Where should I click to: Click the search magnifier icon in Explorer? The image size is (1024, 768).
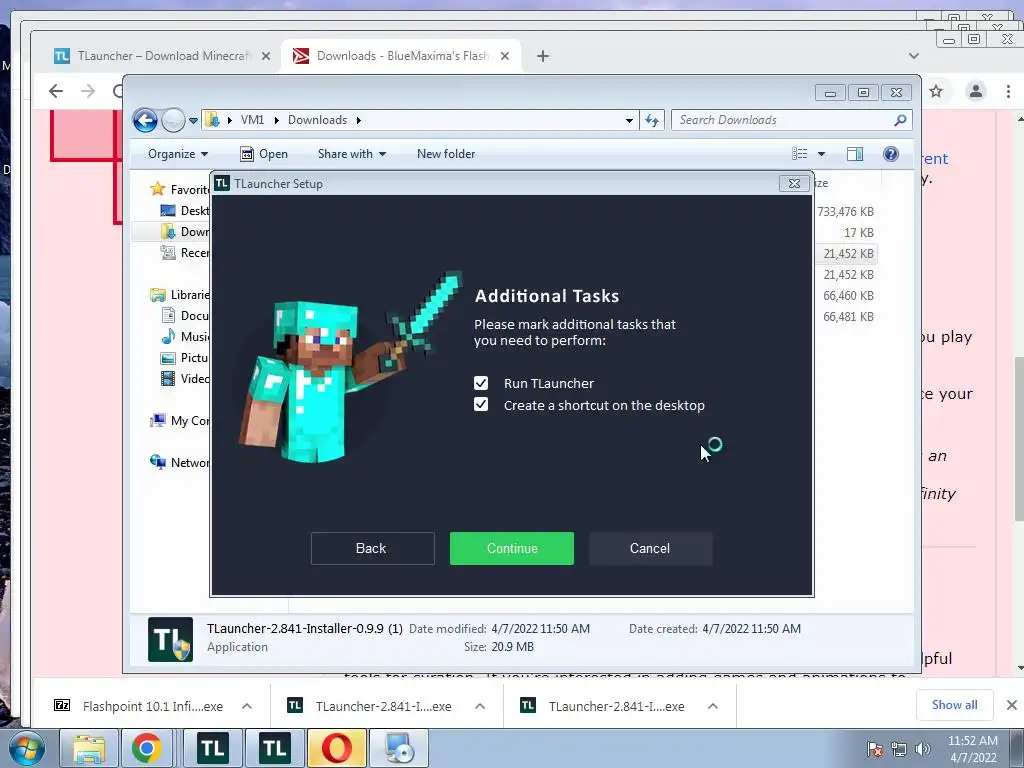click(x=900, y=120)
